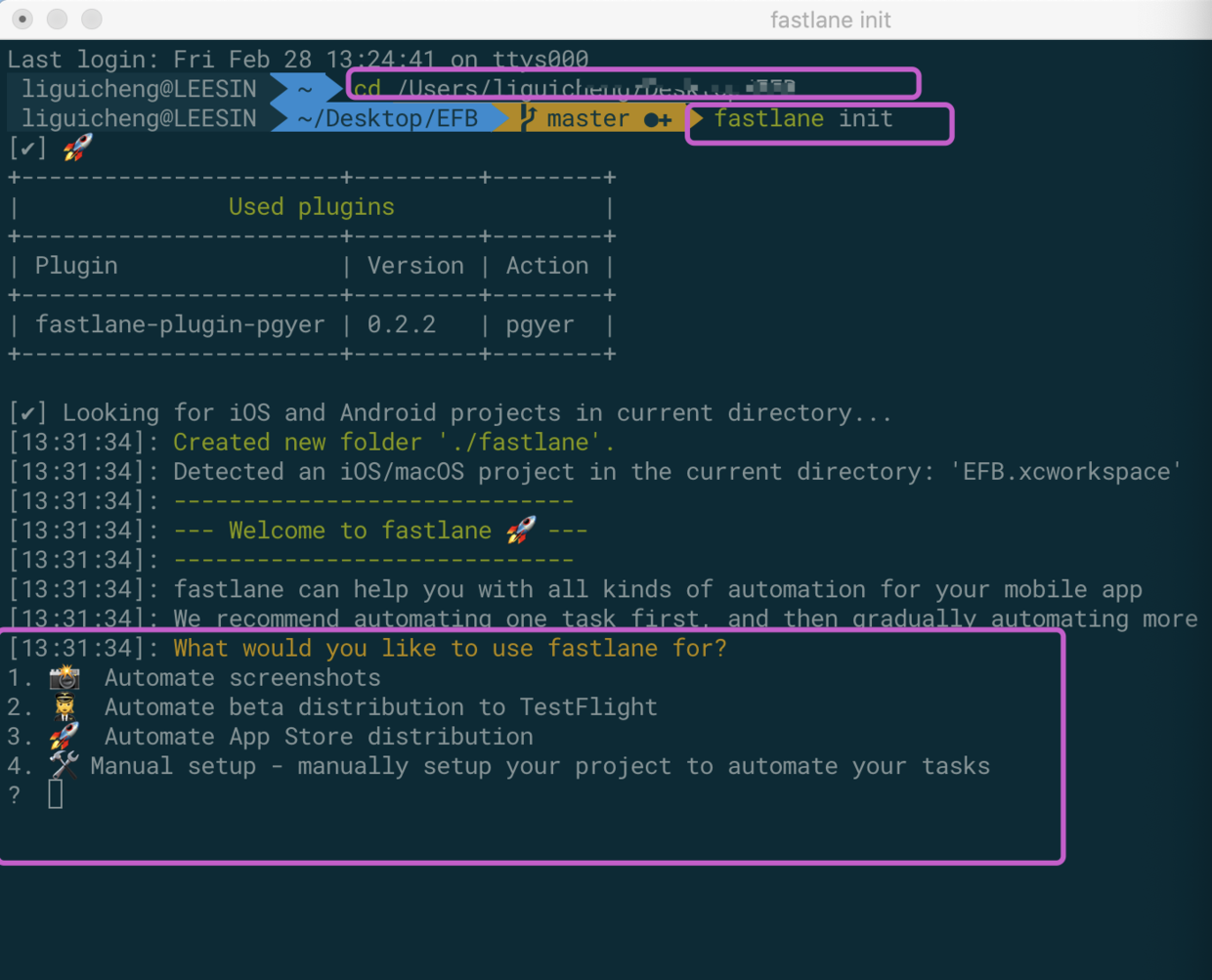Click version '0.2.2' table cell

tap(402, 324)
